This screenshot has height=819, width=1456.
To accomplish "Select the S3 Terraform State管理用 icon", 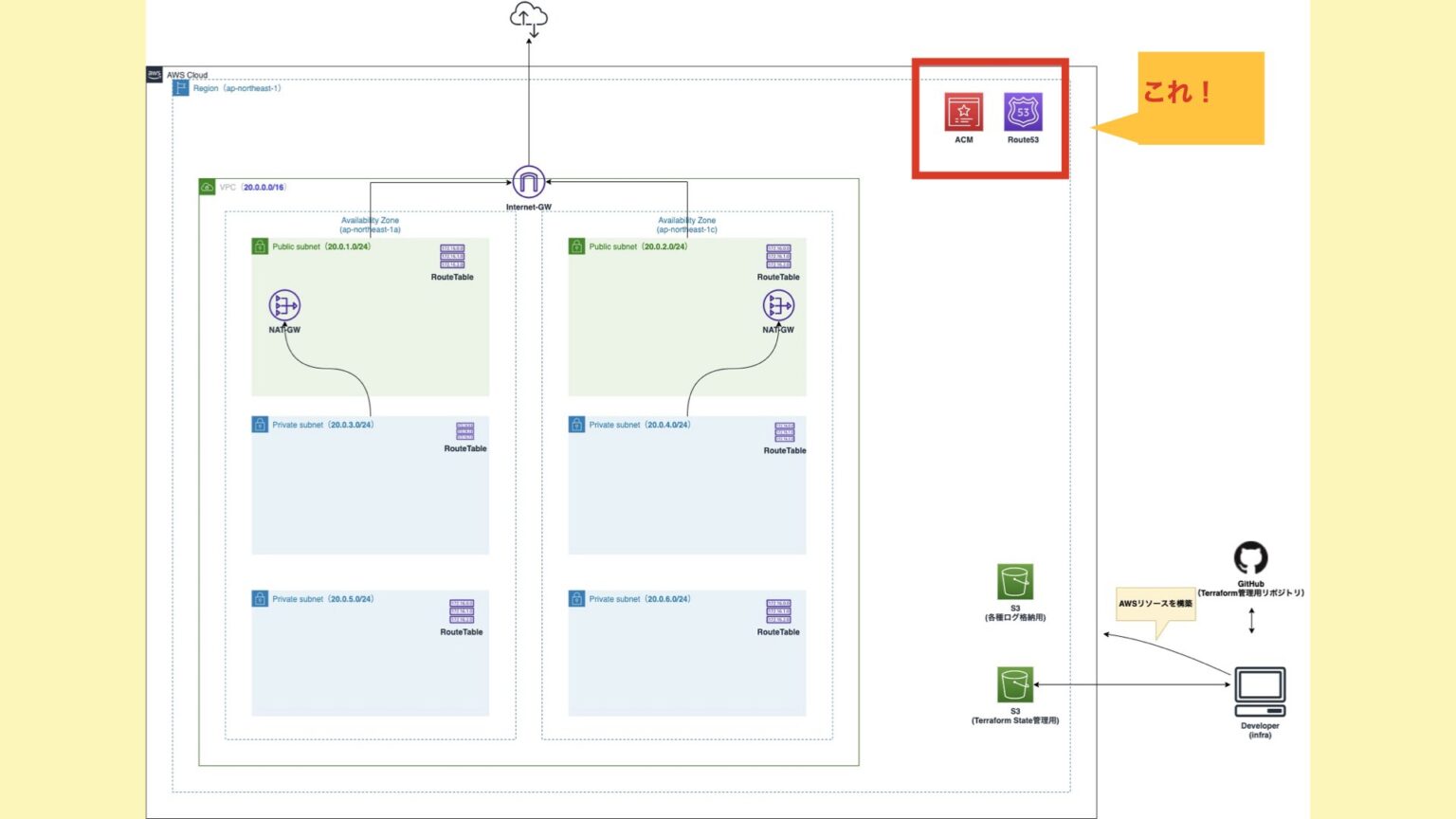I will 1014,684.
